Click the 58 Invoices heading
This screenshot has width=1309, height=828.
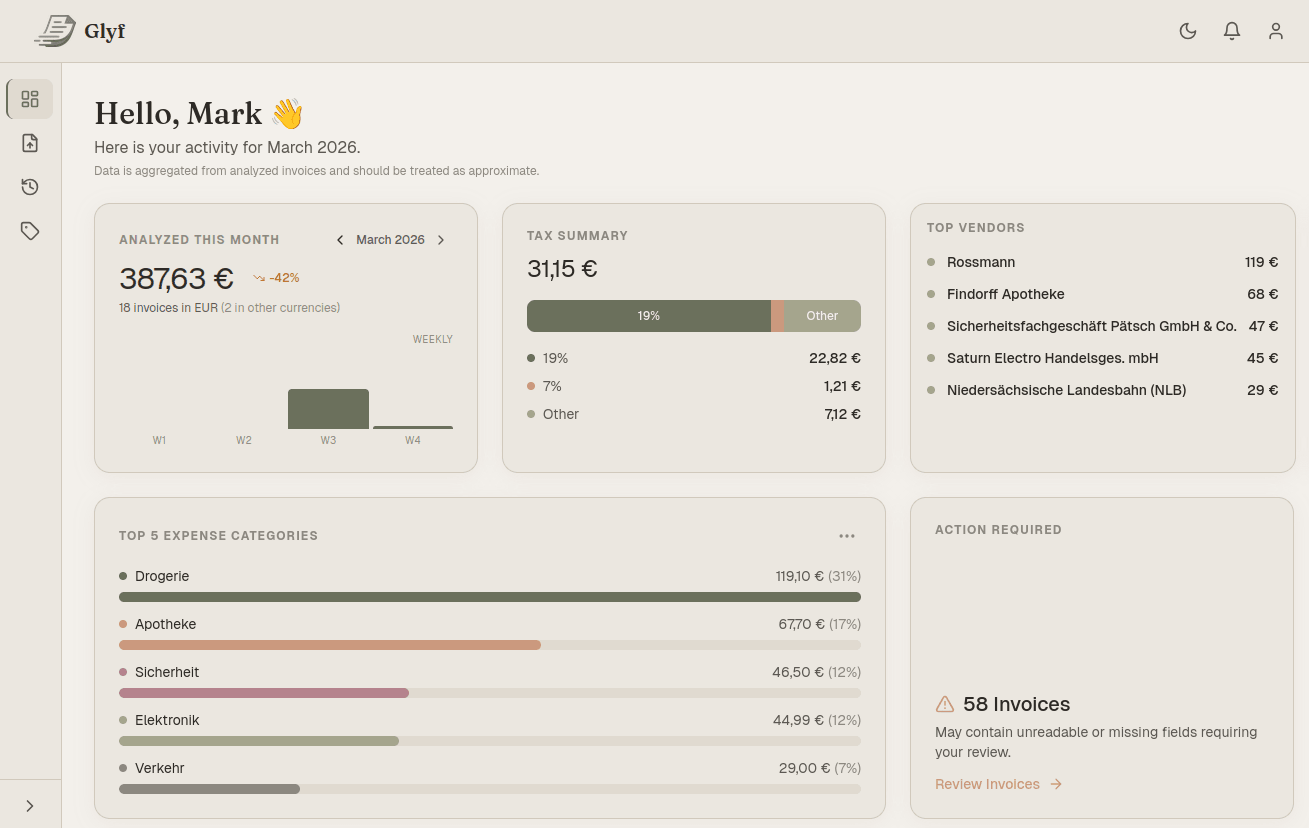point(1016,704)
